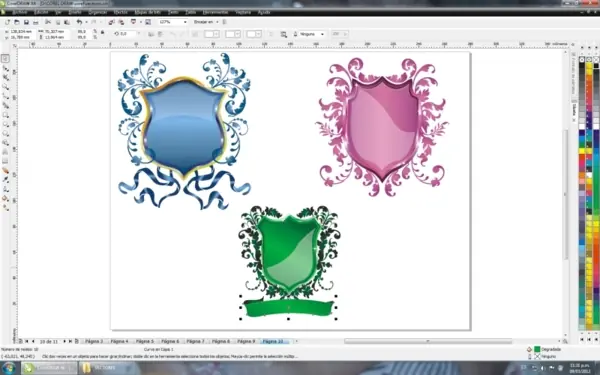600x375 pixels.
Task: Select the Freehand tool
Action: 5,96
